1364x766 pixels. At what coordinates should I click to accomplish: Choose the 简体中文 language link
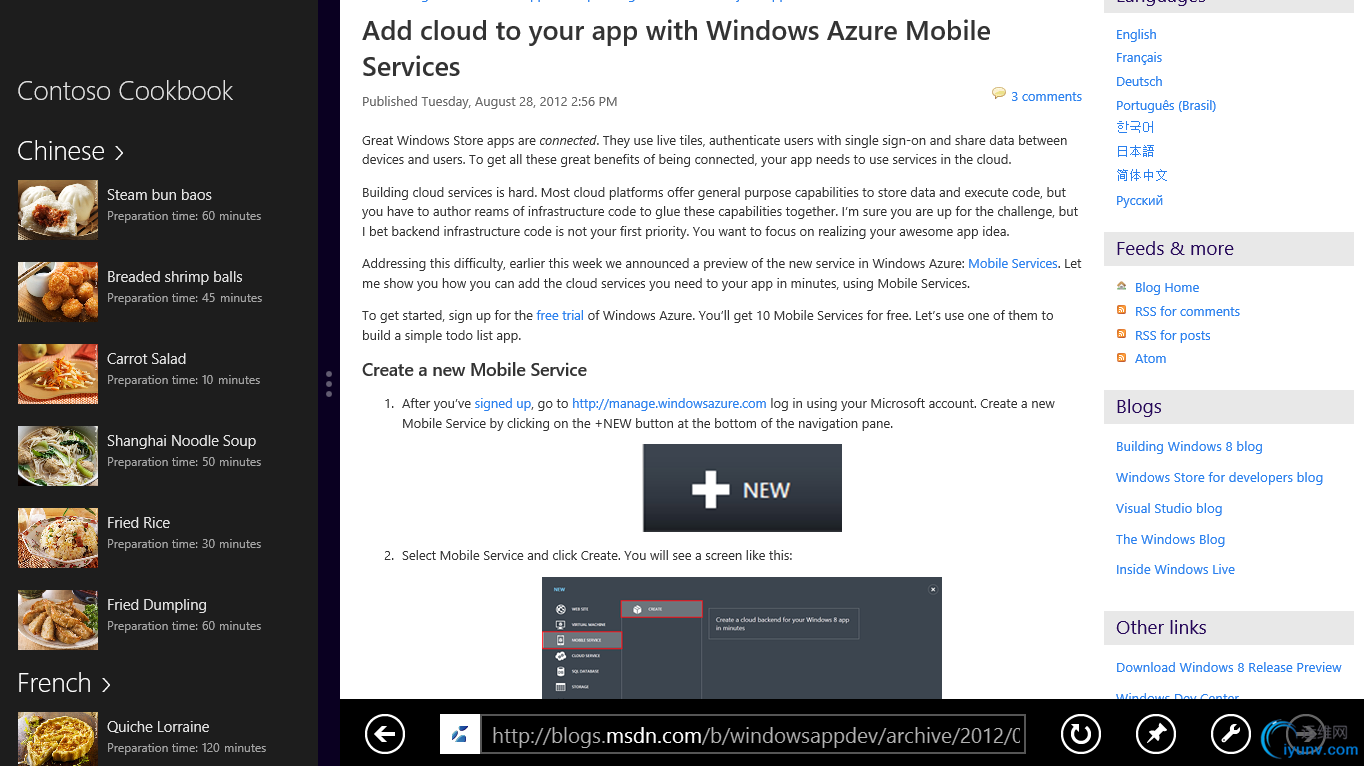pyautogui.click(x=1142, y=175)
